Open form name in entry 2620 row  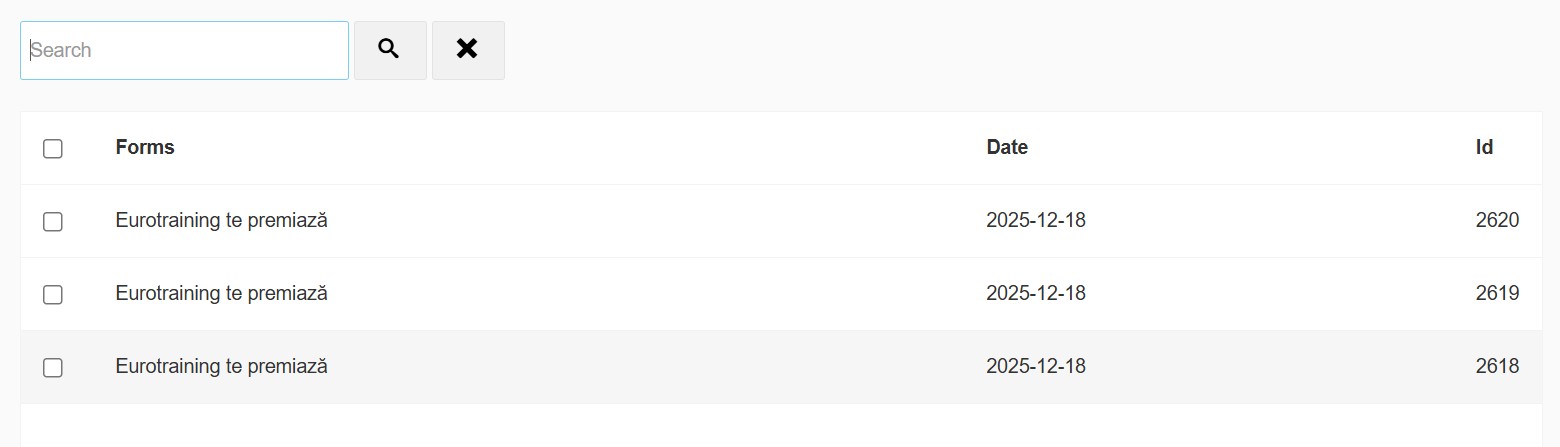click(221, 220)
